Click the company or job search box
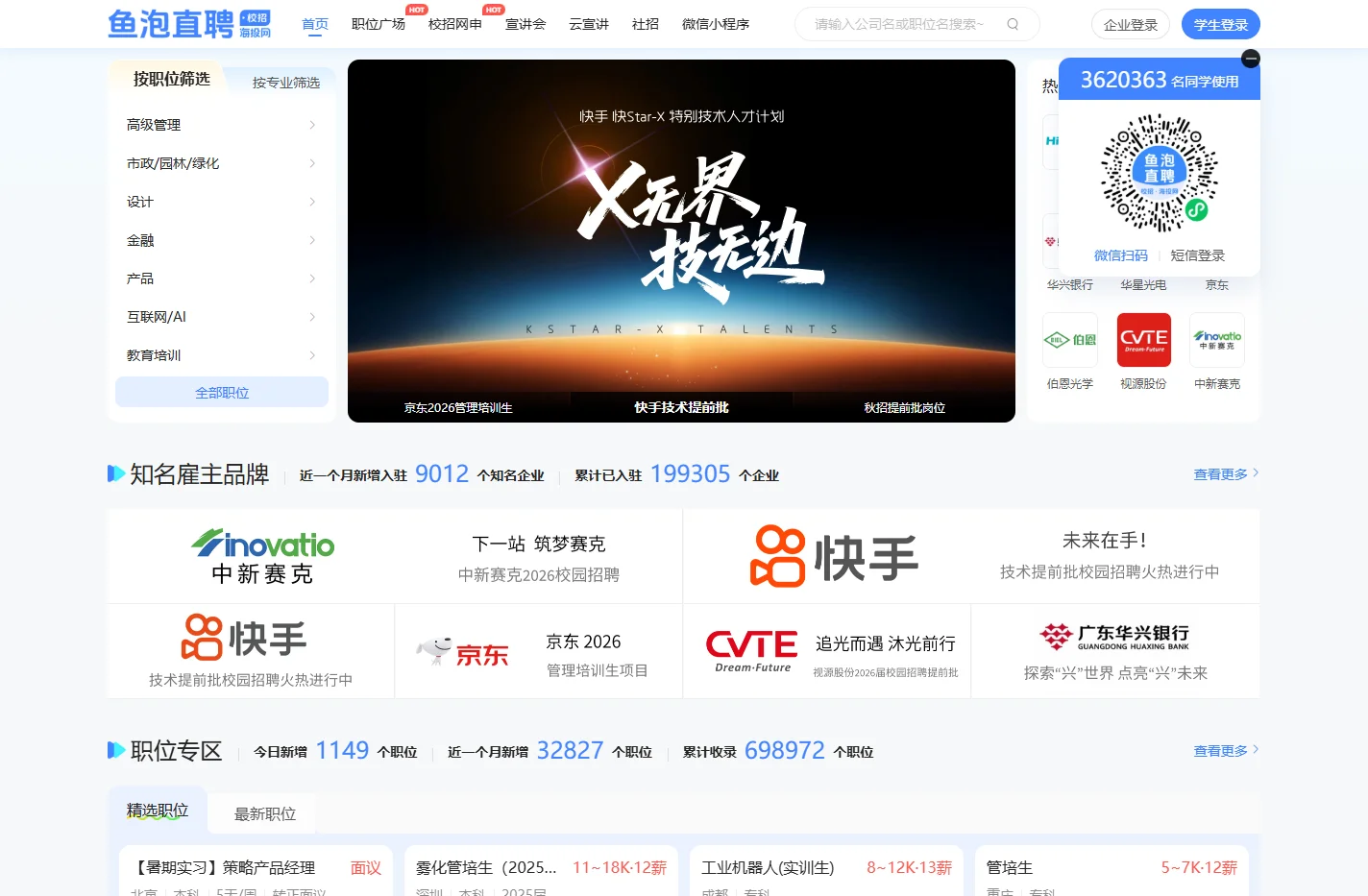1368x896 pixels. click(916, 24)
